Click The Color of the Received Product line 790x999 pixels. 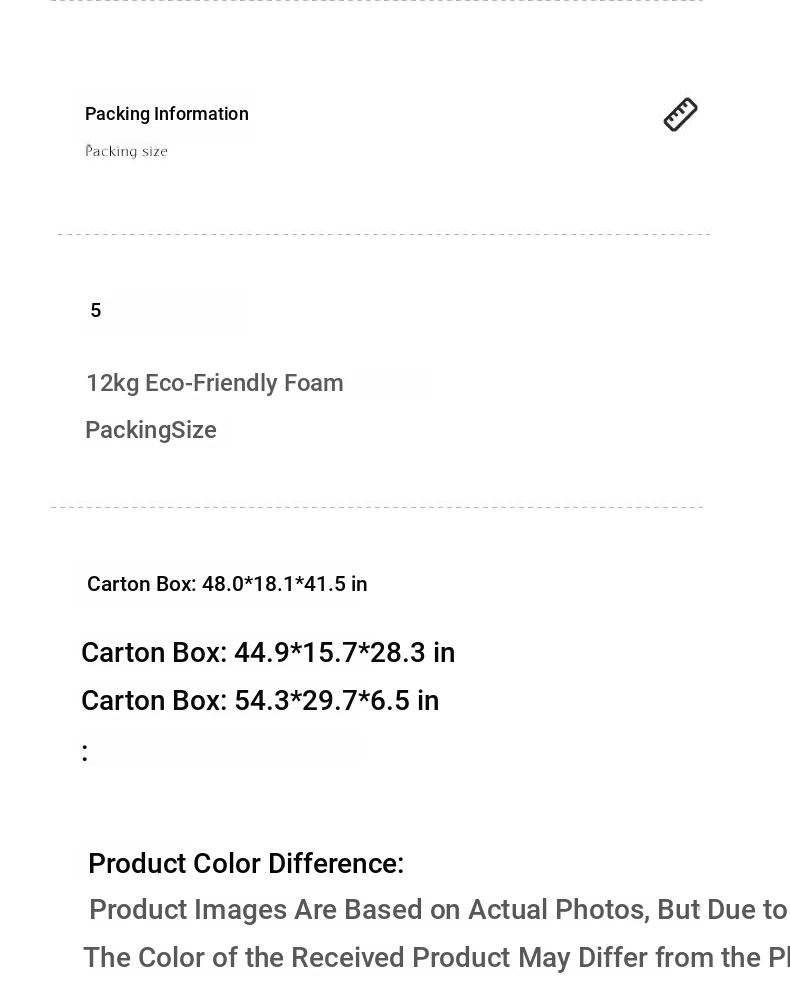pyautogui.click(x=436, y=957)
